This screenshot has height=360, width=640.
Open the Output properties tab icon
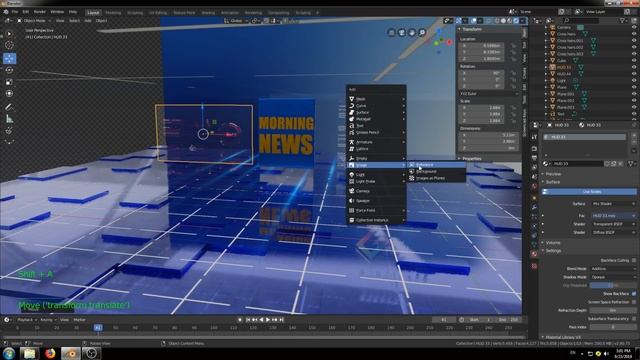[x=534, y=158]
